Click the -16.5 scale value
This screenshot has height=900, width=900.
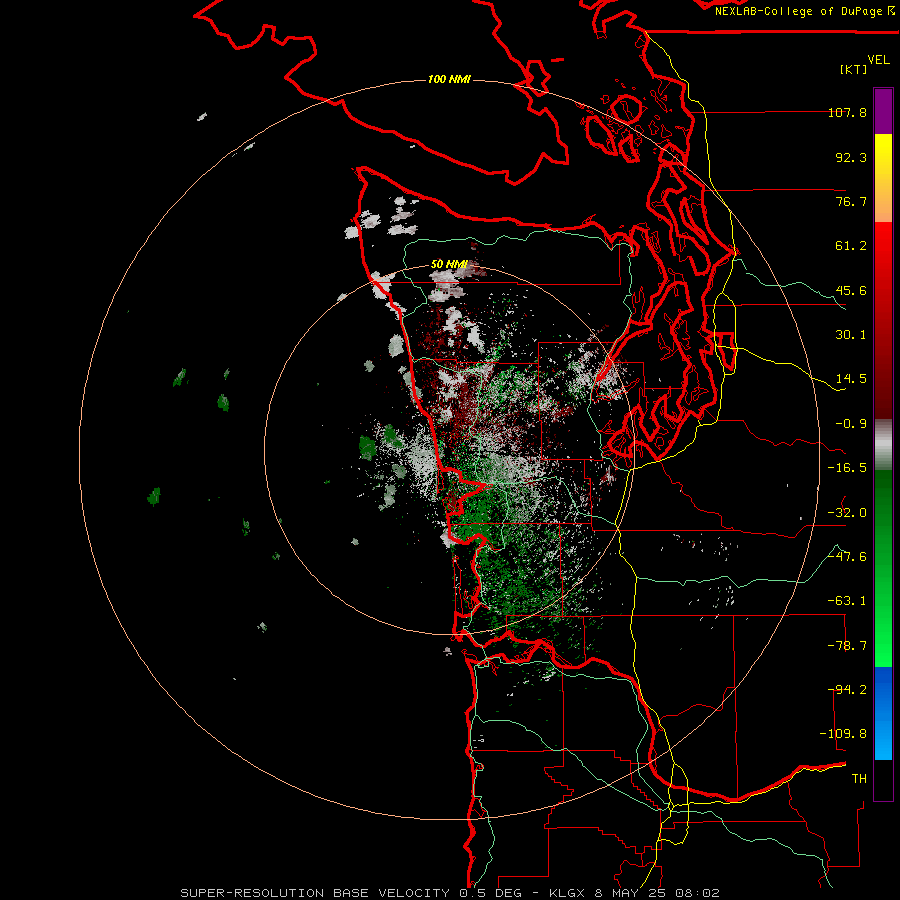[847, 468]
